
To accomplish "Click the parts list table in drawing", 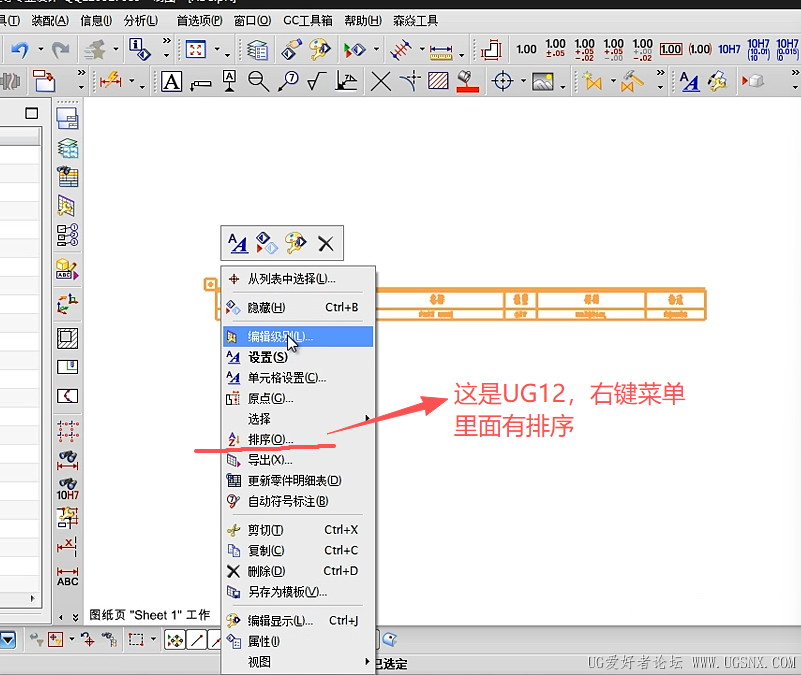I will tap(540, 305).
